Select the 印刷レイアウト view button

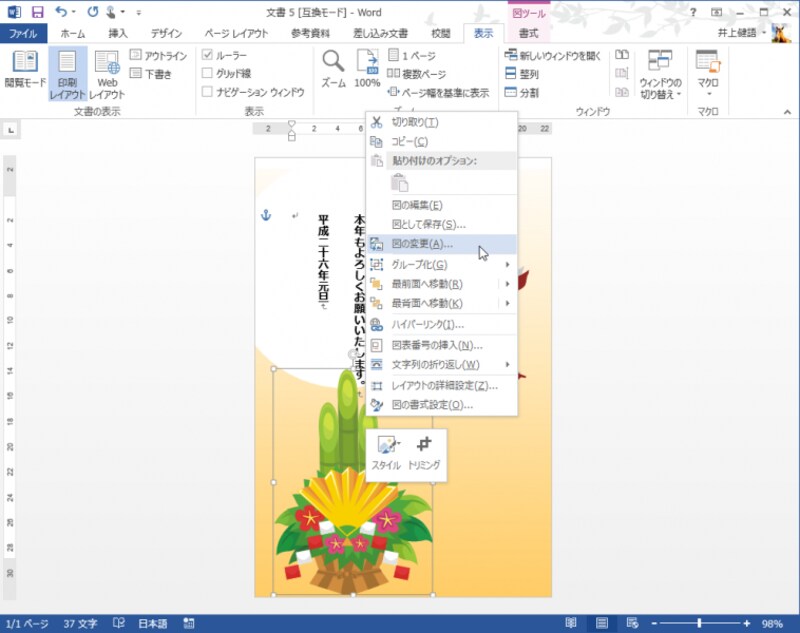pyautogui.click(x=70, y=75)
